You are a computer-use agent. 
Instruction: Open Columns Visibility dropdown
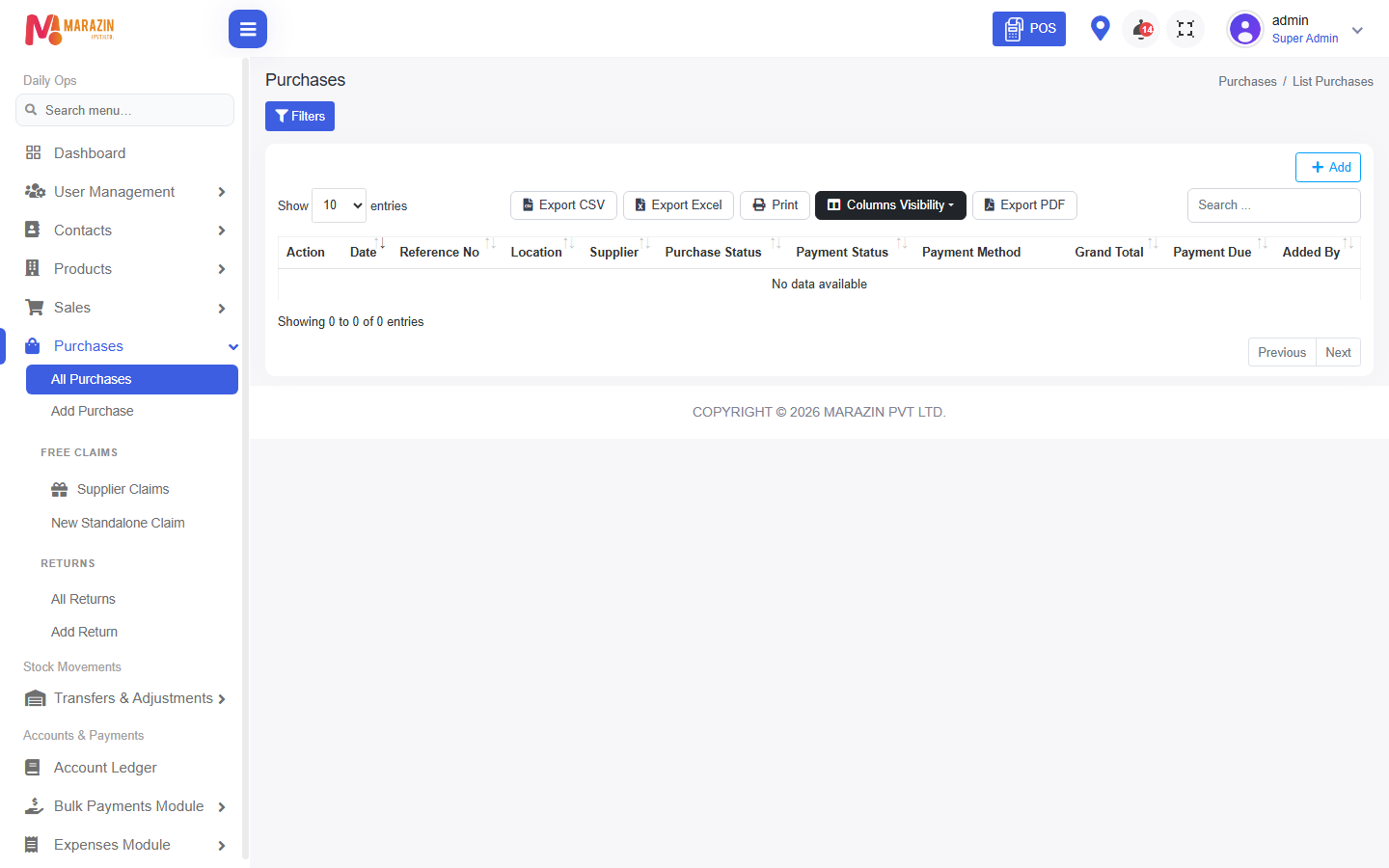pyautogui.click(x=890, y=205)
